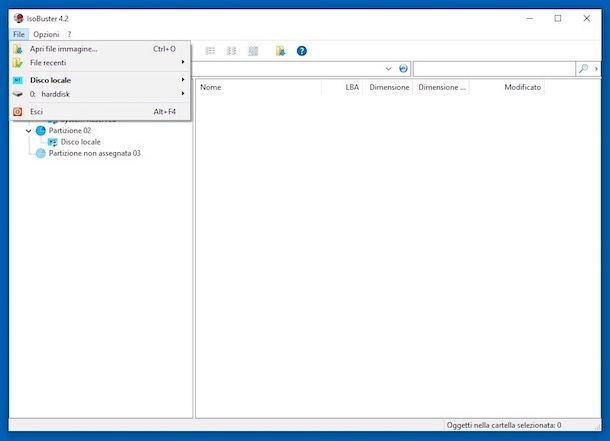Viewport: 610px width, 441px height.
Task: Select 0: harddisk menu entry
Action: coord(100,94)
